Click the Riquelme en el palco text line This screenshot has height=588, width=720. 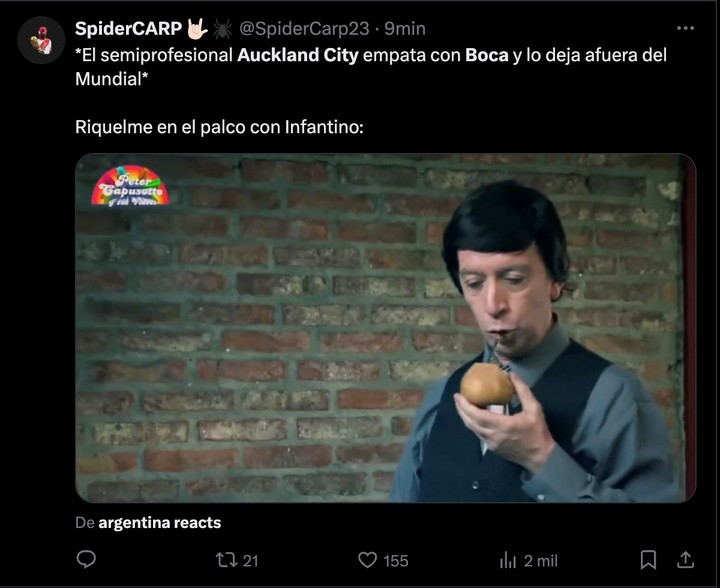click(219, 127)
